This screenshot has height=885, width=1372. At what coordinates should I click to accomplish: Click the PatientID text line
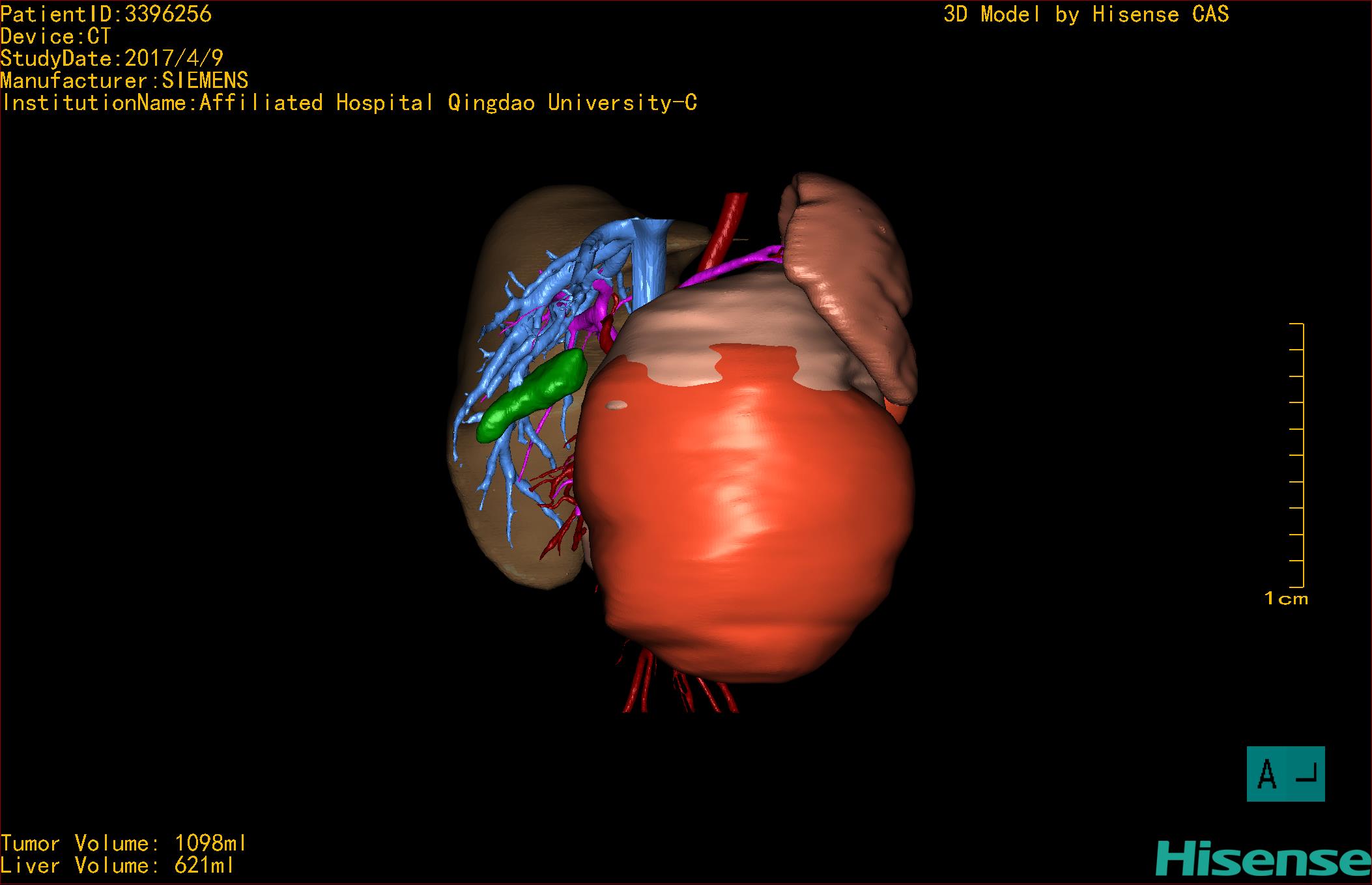tap(106, 14)
